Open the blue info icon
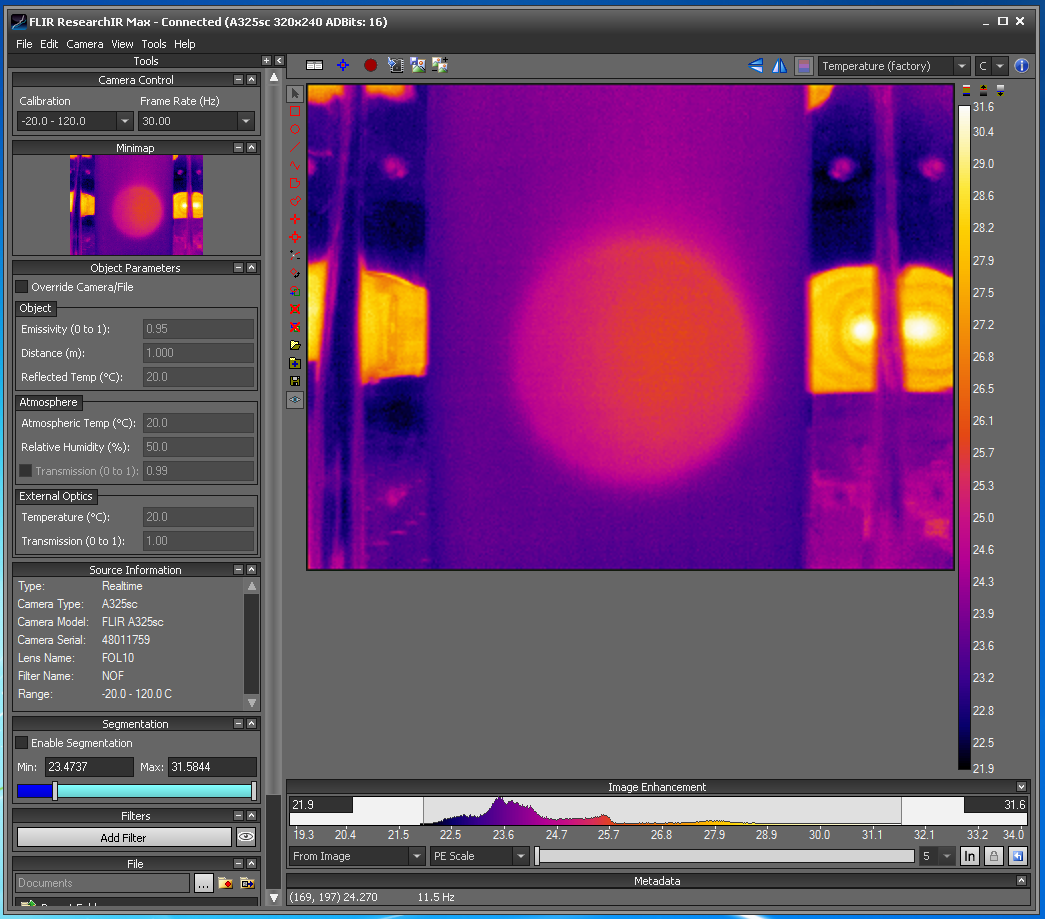Image resolution: width=1045 pixels, height=919 pixels. [x=1021, y=66]
